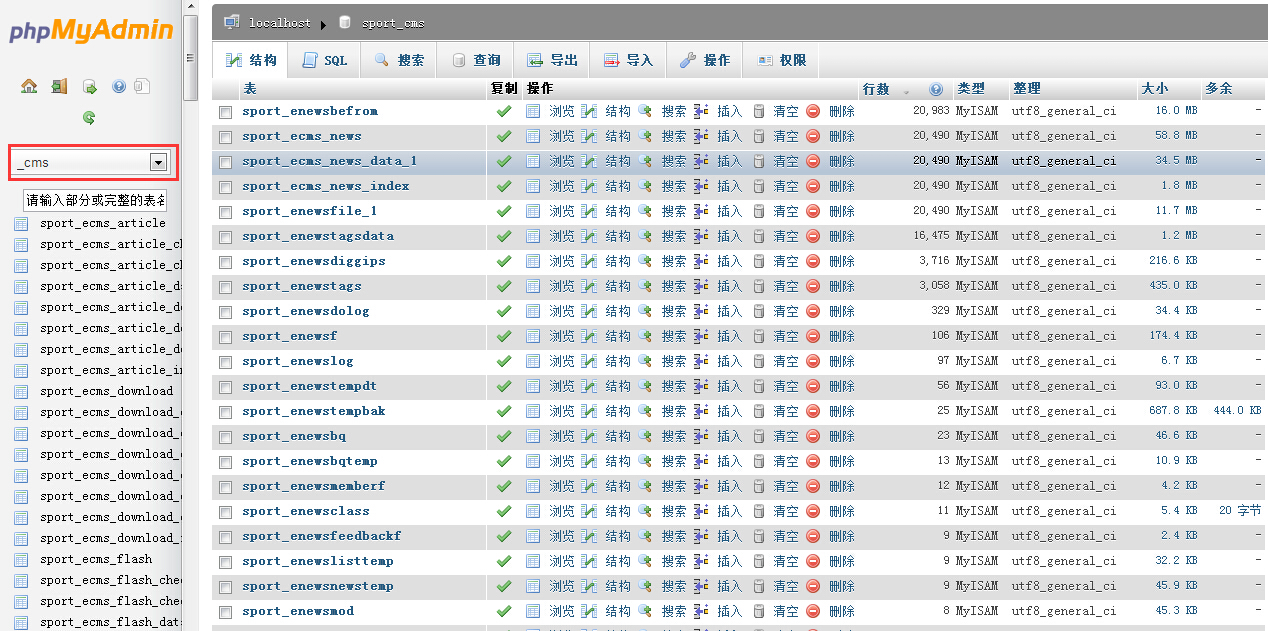Viewport: 1268px width, 631px height.
Task: Open the sport_enewstags table name link
Action: click(x=302, y=286)
